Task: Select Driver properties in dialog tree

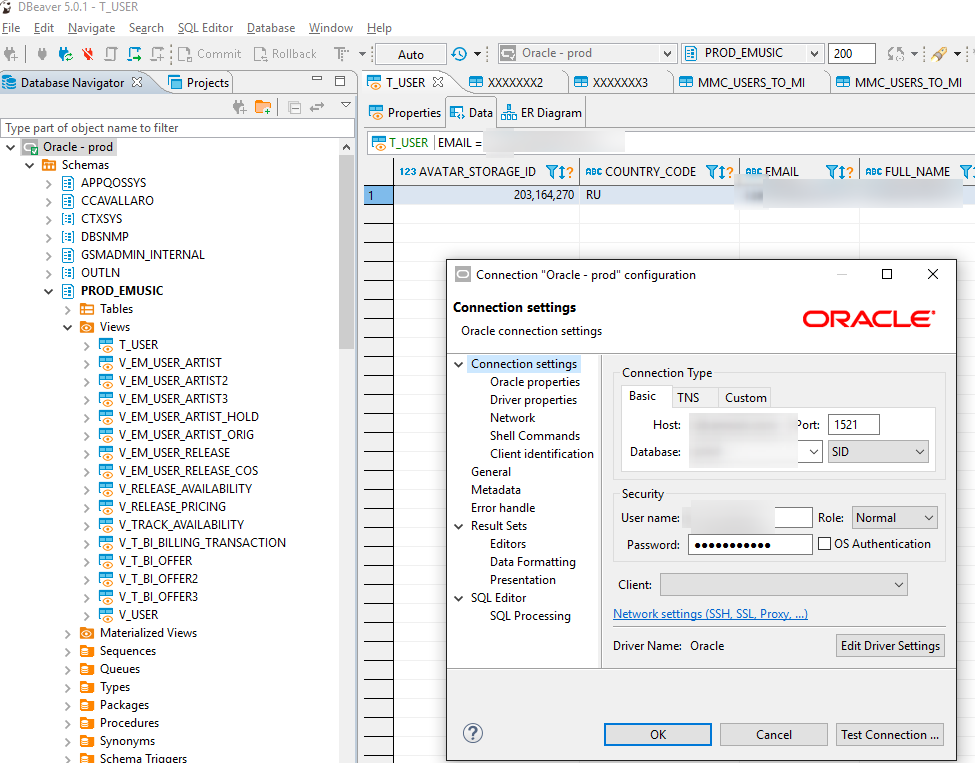Action: 533,400
